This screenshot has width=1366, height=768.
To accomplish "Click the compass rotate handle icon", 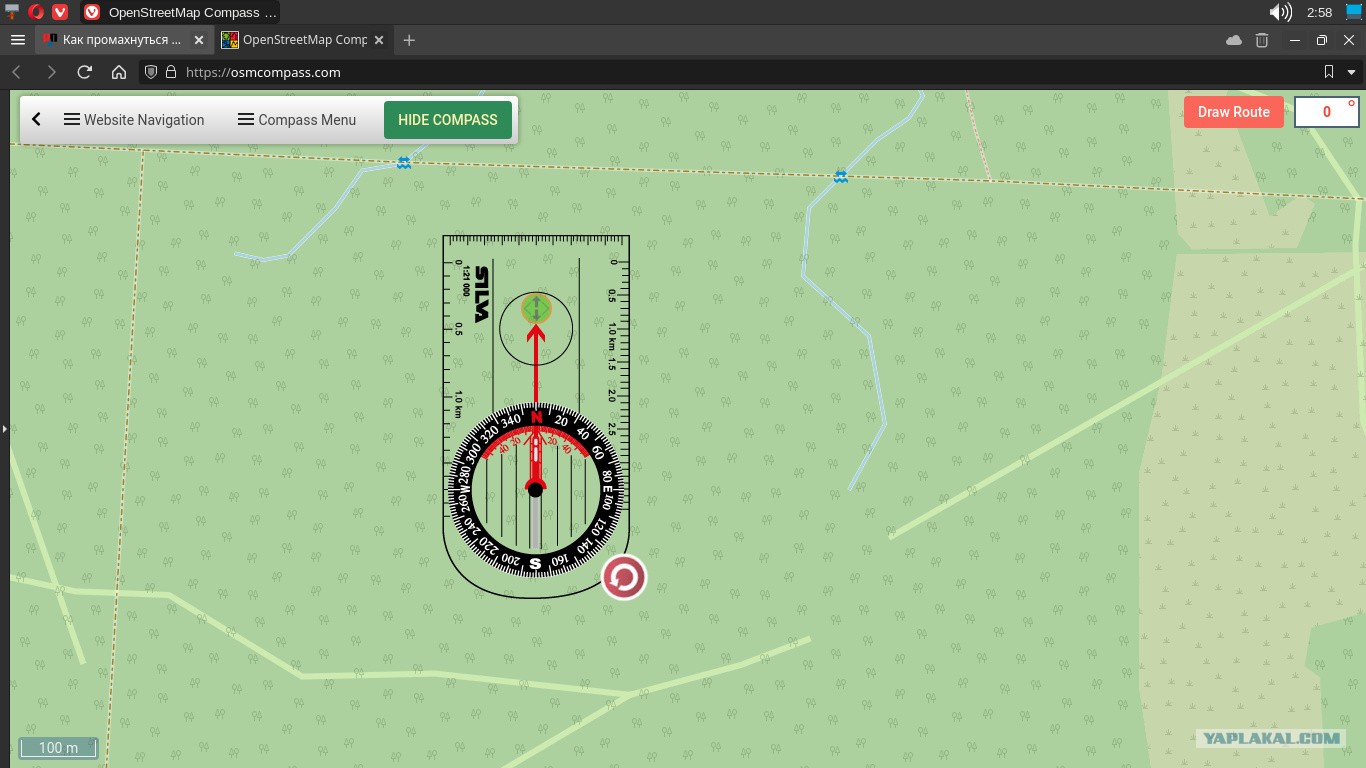I will [x=624, y=577].
